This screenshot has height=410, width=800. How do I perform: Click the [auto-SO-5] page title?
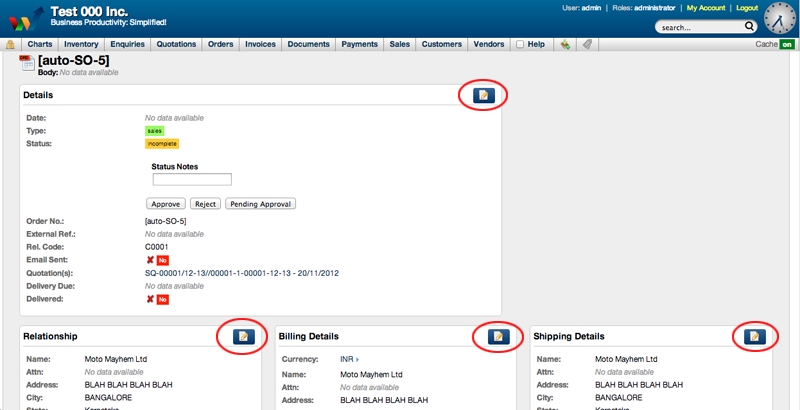pyautogui.click(x=73, y=61)
